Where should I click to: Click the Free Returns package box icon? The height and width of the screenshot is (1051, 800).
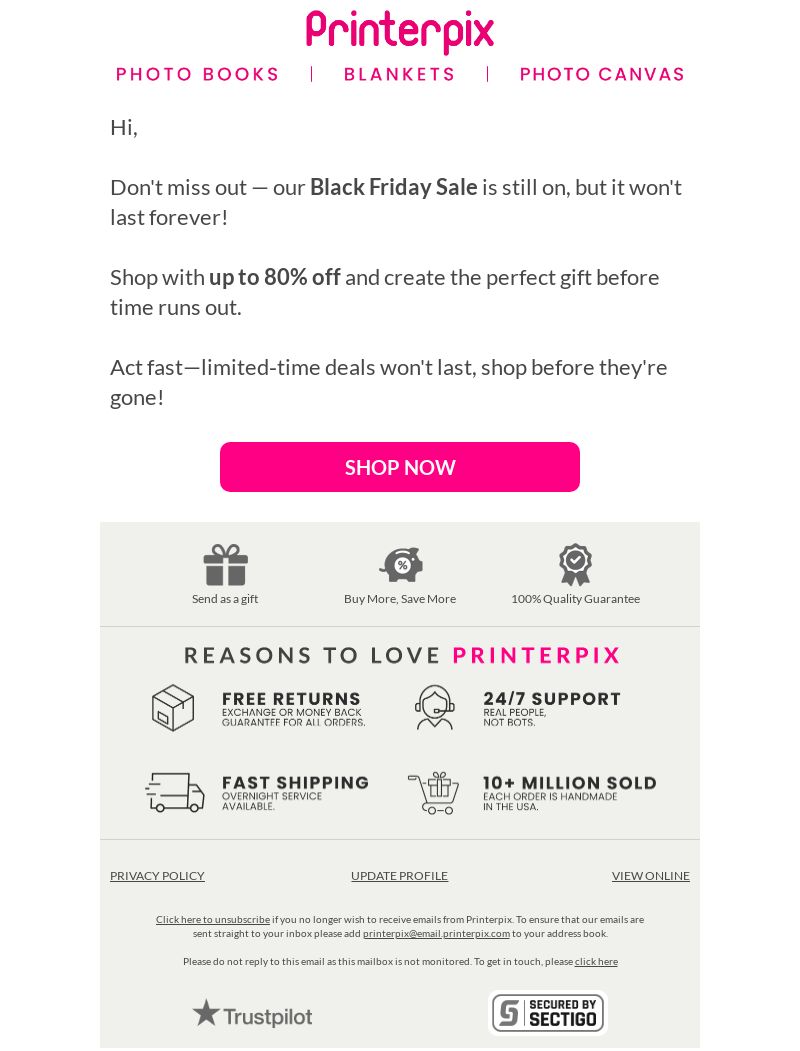pyautogui.click(x=173, y=708)
